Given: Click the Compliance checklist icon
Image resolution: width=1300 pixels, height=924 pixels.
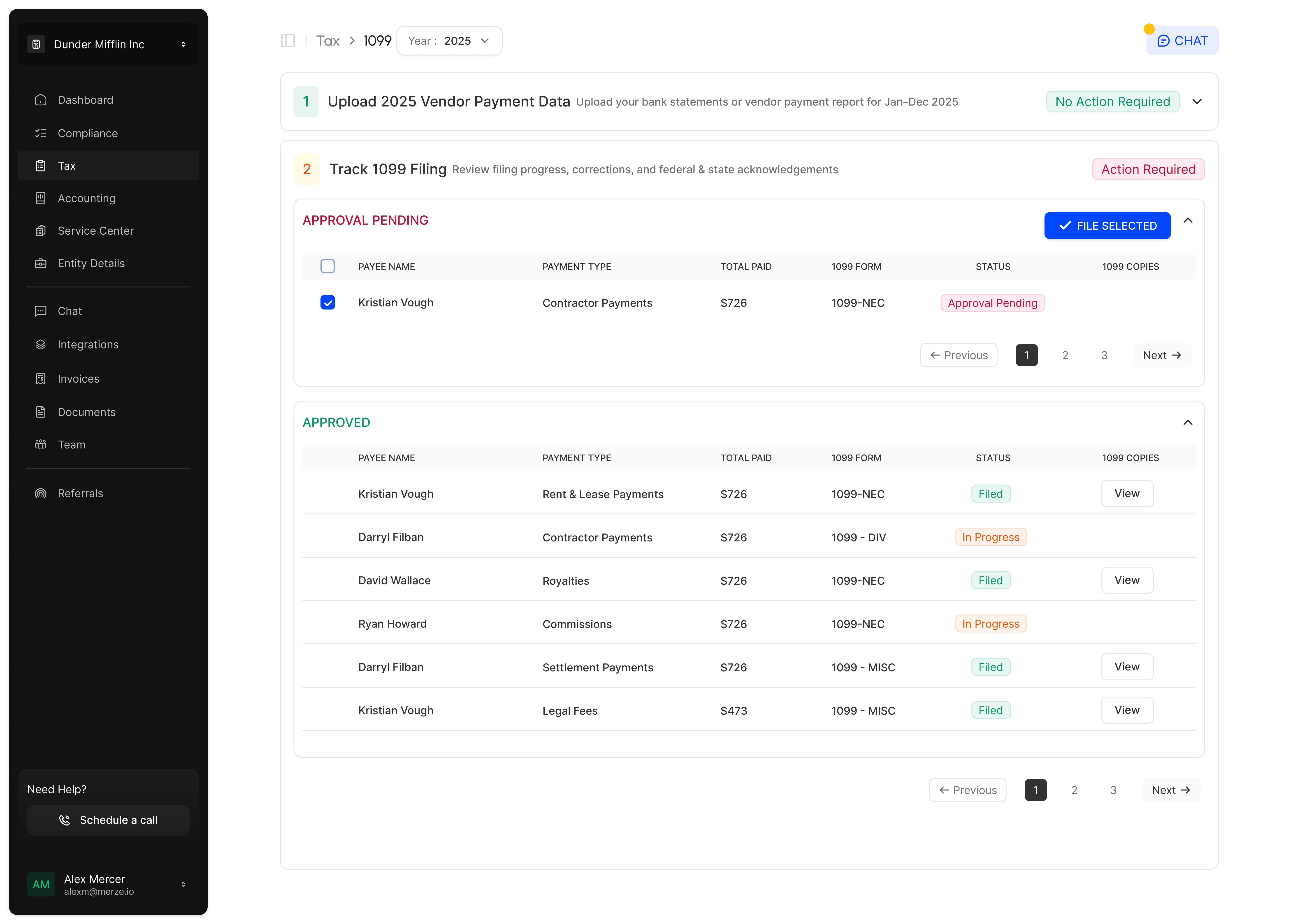Looking at the screenshot, I should pos(40,133).
